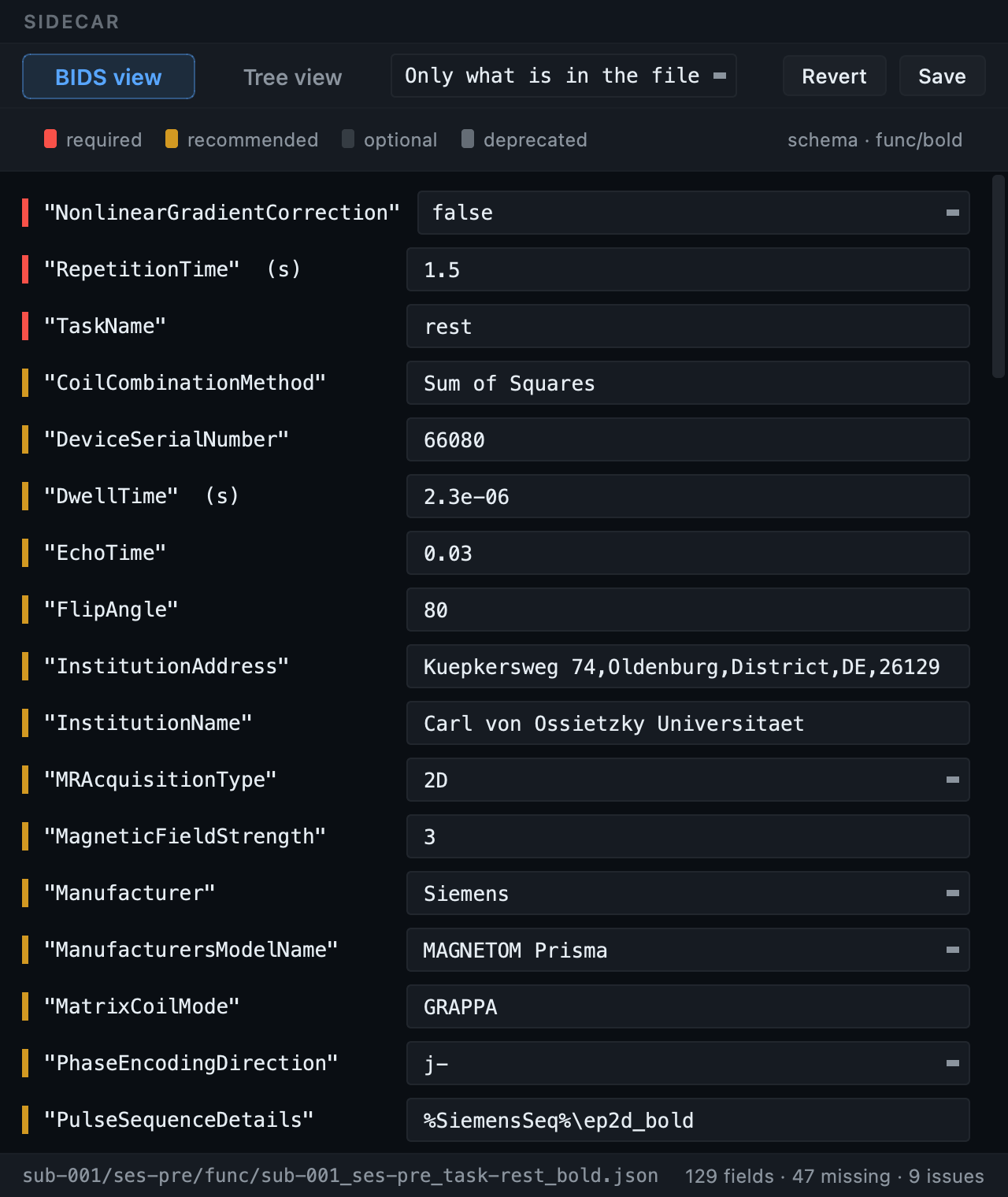Switch to the Tree view tab
Viewport: 1008px width, 1197px height.
pos(292,76)
